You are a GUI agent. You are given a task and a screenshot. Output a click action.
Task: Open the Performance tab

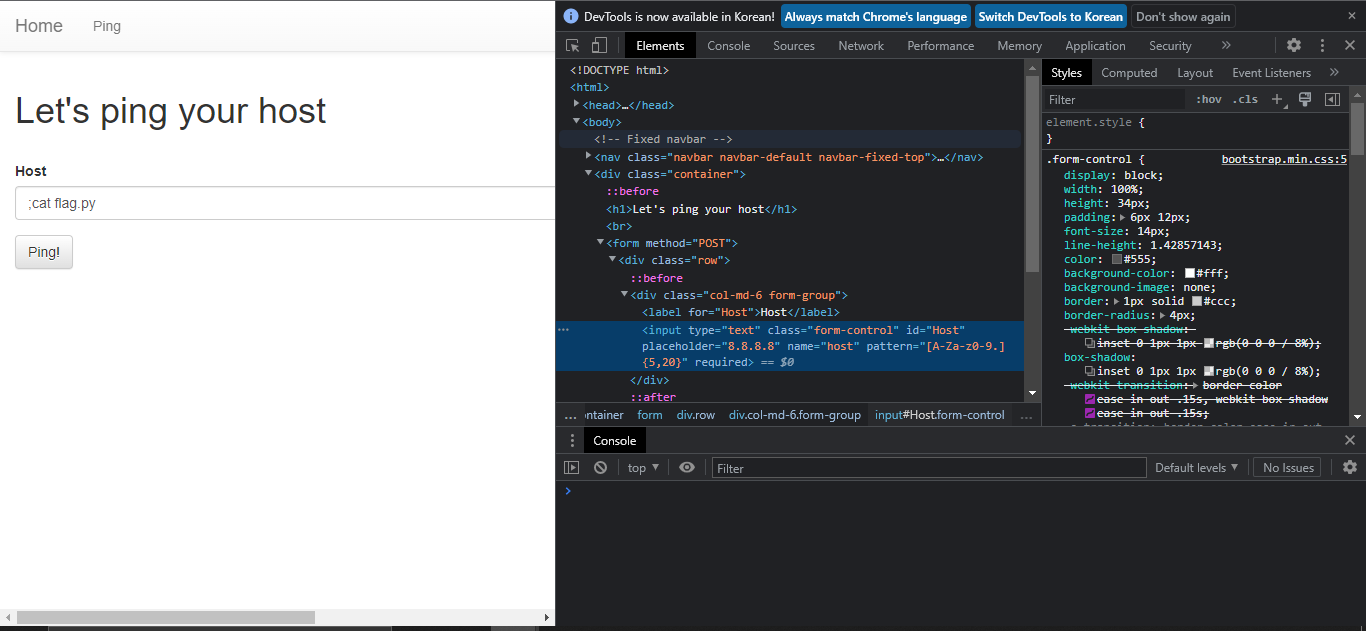[x=941, y=45]
